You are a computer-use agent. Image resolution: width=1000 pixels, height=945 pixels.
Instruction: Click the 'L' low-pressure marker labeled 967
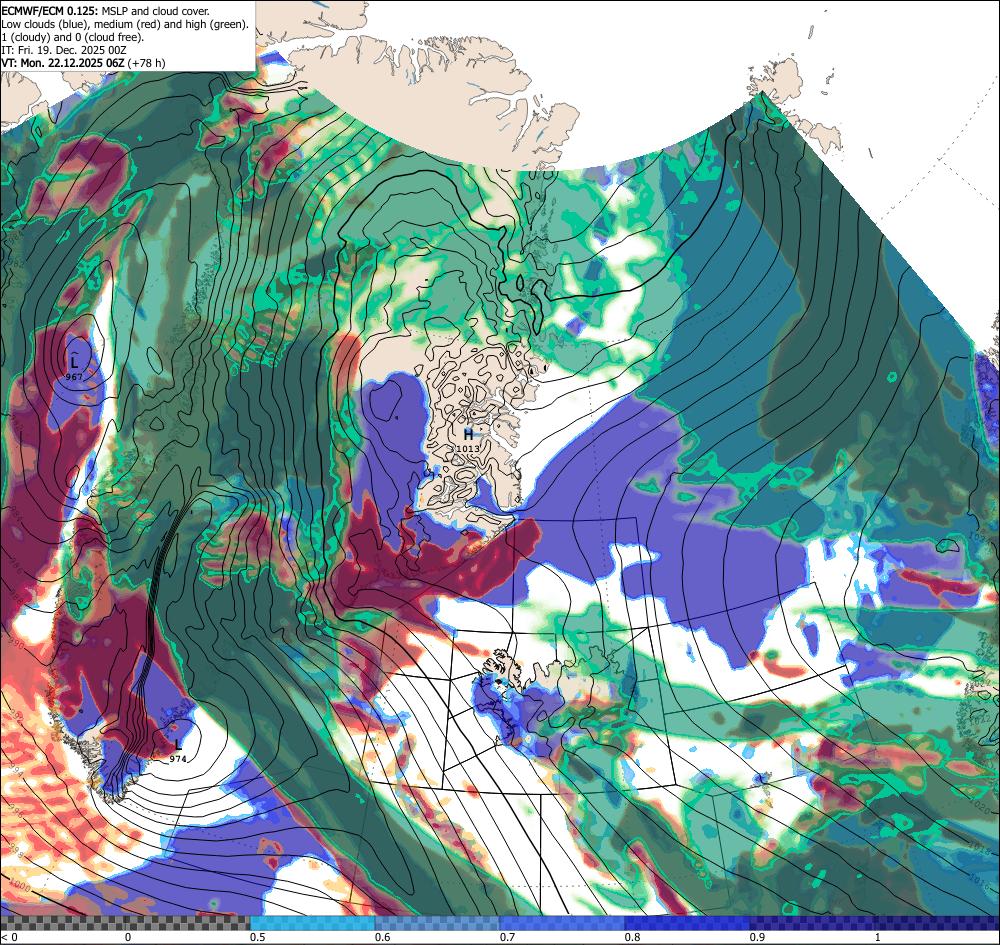75,363
